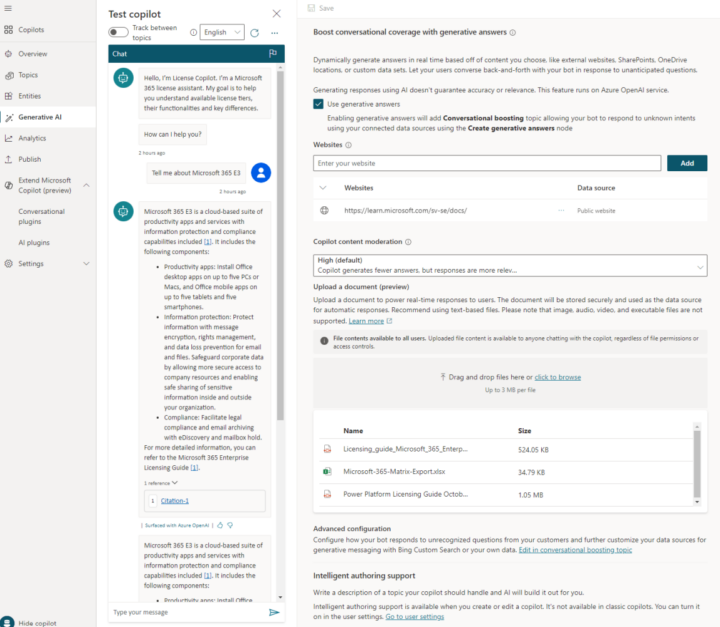The width and height of the screenshot is (720, 627).
Task: Click the flag icon in the Chat header
Action: [273, 53]
